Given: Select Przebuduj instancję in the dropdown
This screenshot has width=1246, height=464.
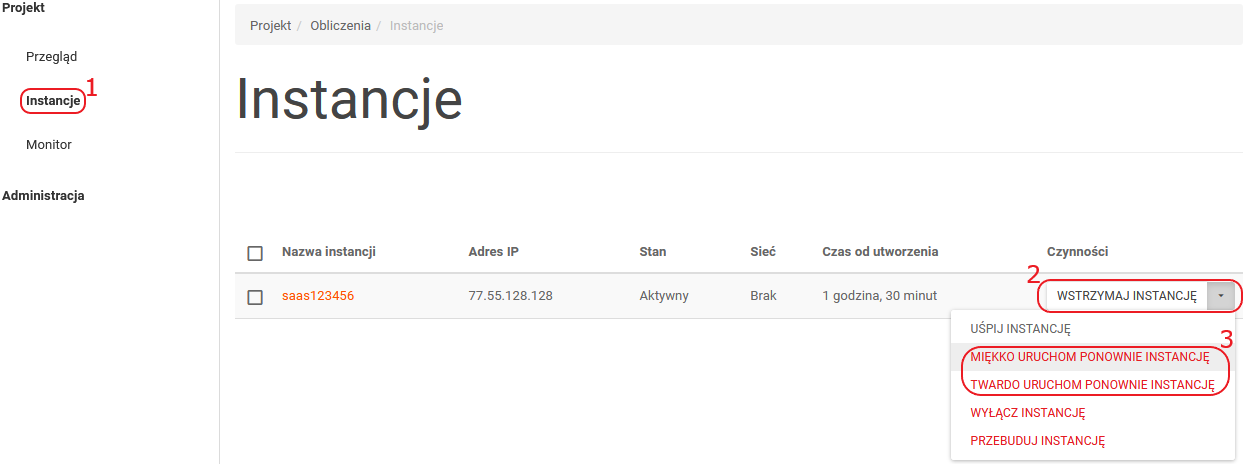Looking at the screenshot, I should pyautogui.click(x=1037, y=440).
